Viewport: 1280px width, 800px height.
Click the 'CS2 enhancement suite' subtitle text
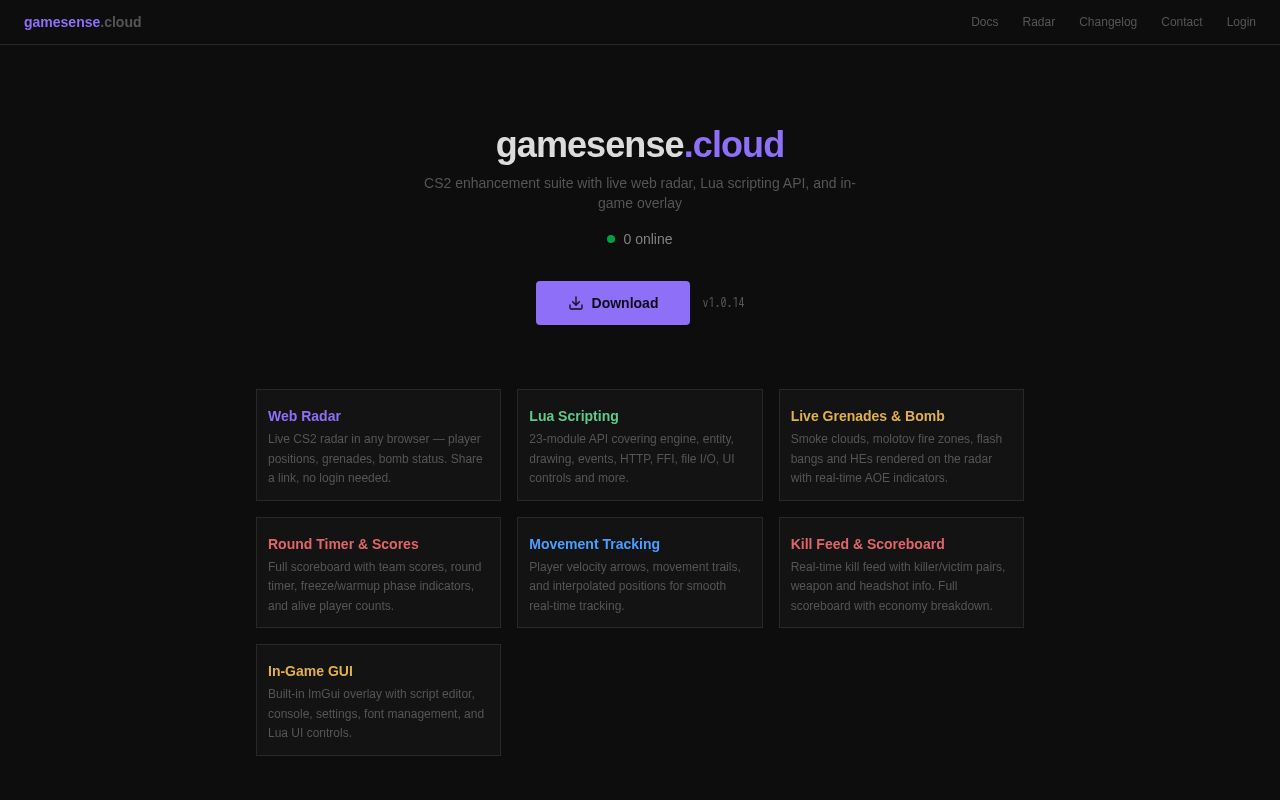tap(640, 193)
